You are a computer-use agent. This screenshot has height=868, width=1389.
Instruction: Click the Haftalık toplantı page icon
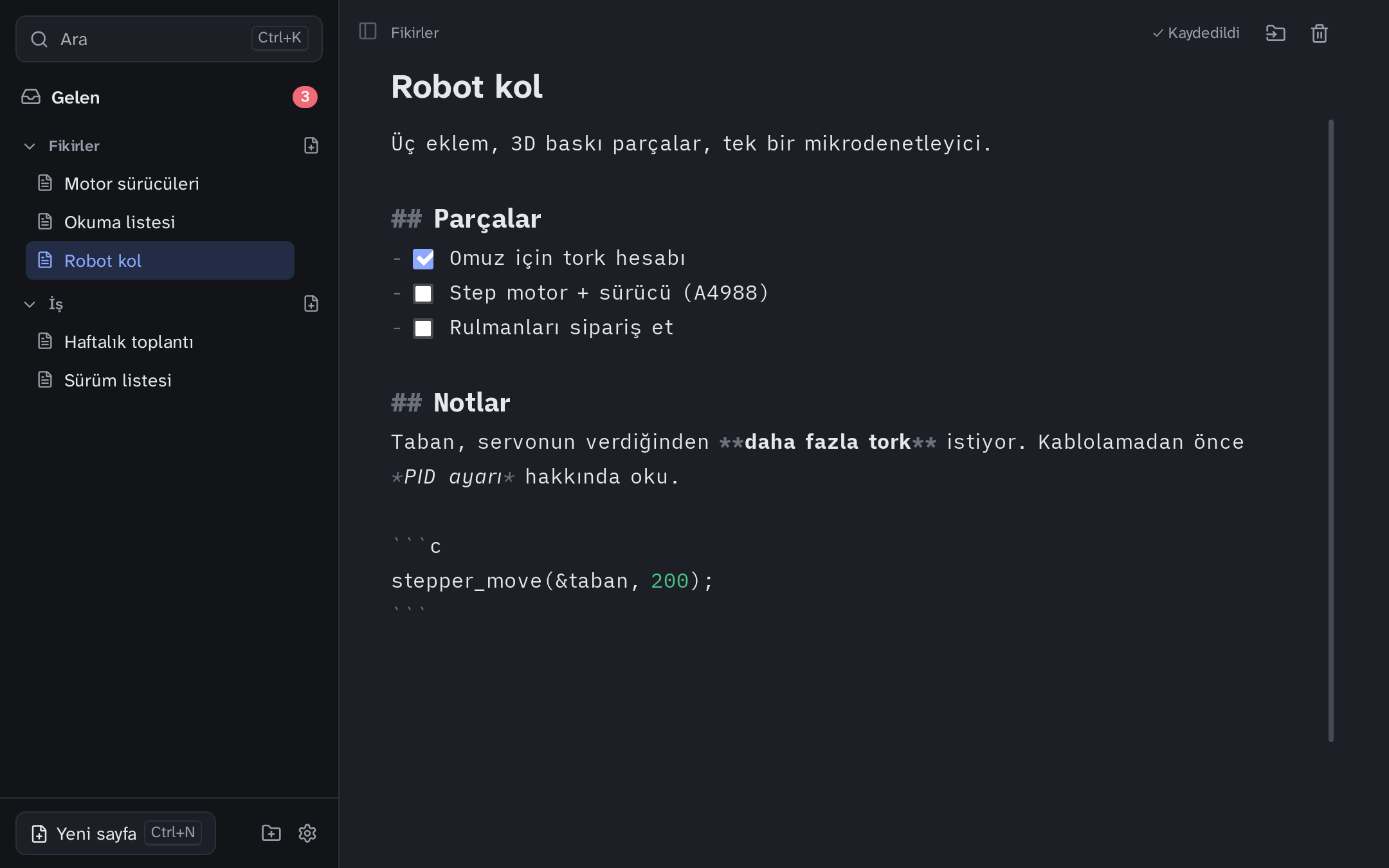tap(45, 341)
